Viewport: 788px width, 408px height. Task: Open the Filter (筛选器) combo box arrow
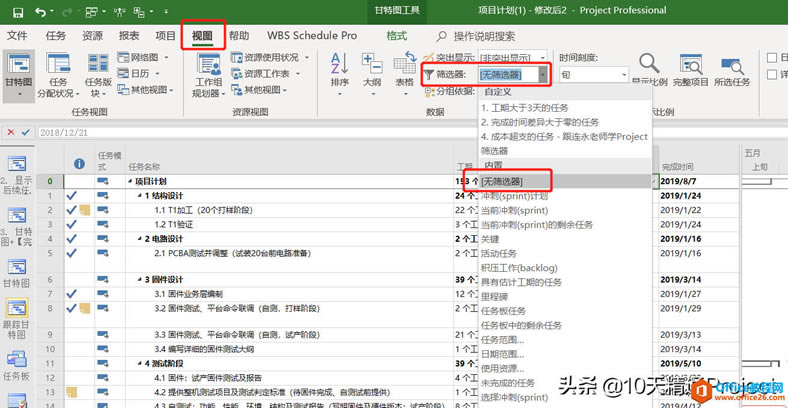click(x=543, y=75)
